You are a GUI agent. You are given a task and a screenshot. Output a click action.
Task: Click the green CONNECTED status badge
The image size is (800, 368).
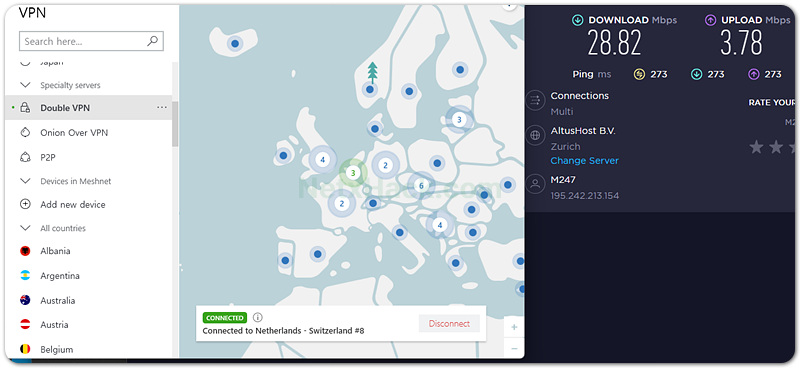pyautogui.click(x=224, y=318)
